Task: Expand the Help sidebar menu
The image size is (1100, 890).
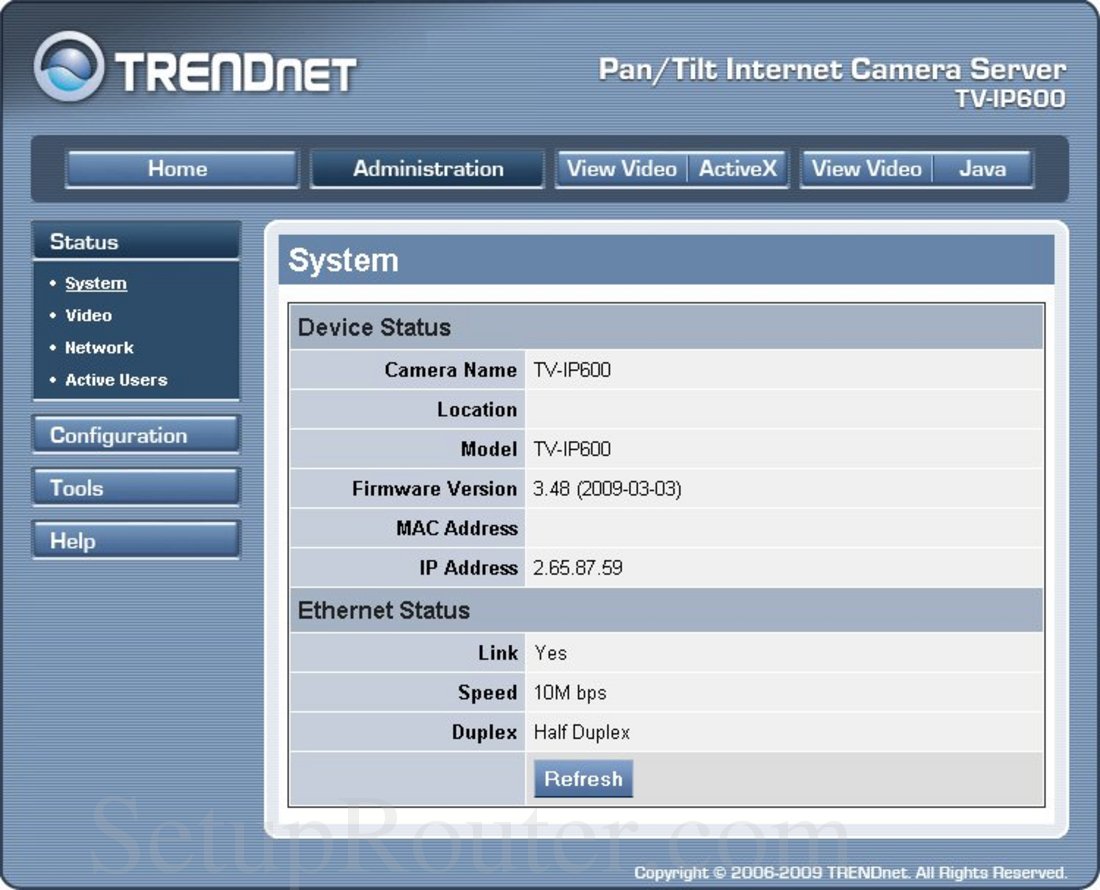Action: point(136,540)
